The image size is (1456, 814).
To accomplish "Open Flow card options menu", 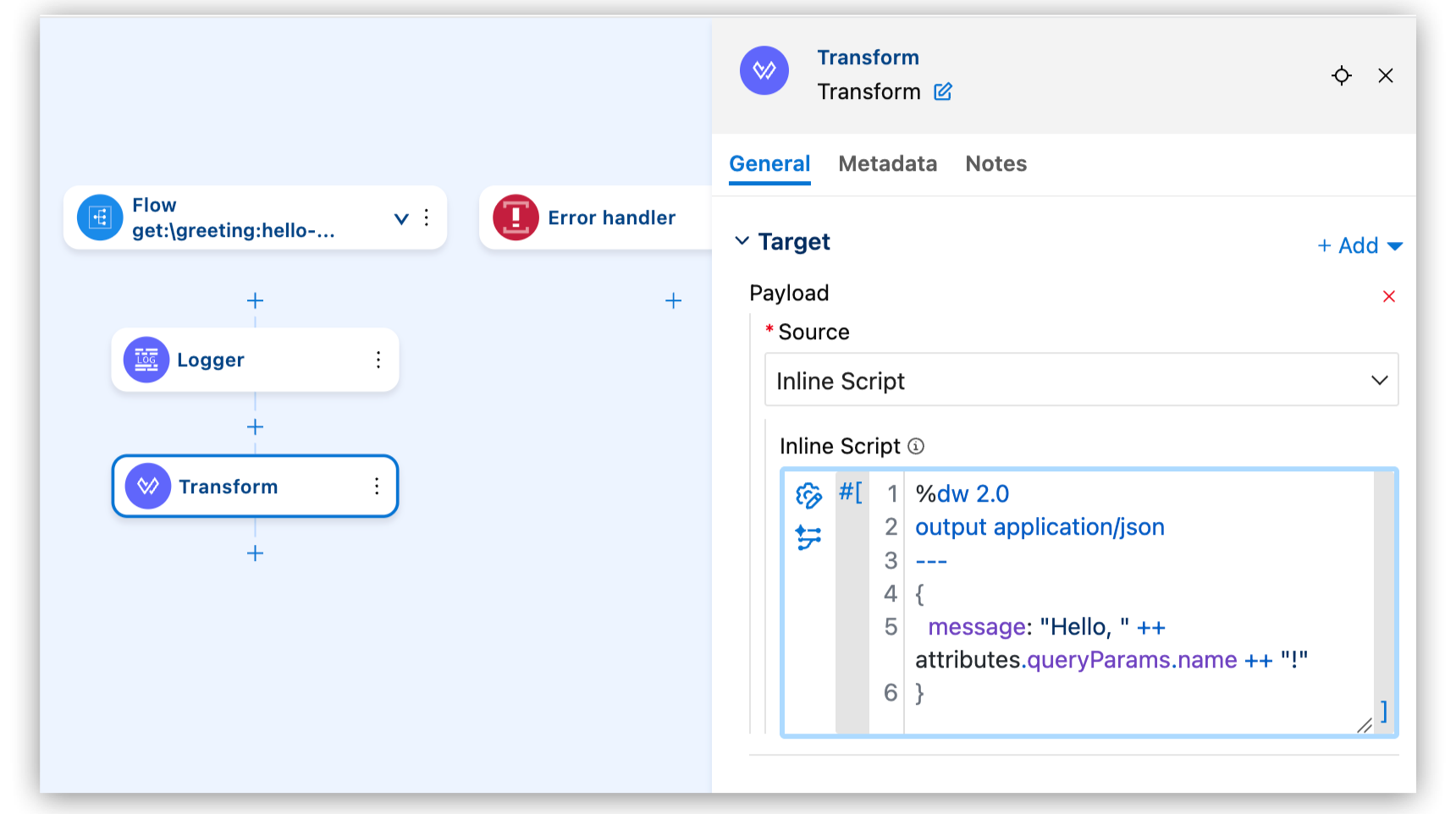I will tap(427, 217).
